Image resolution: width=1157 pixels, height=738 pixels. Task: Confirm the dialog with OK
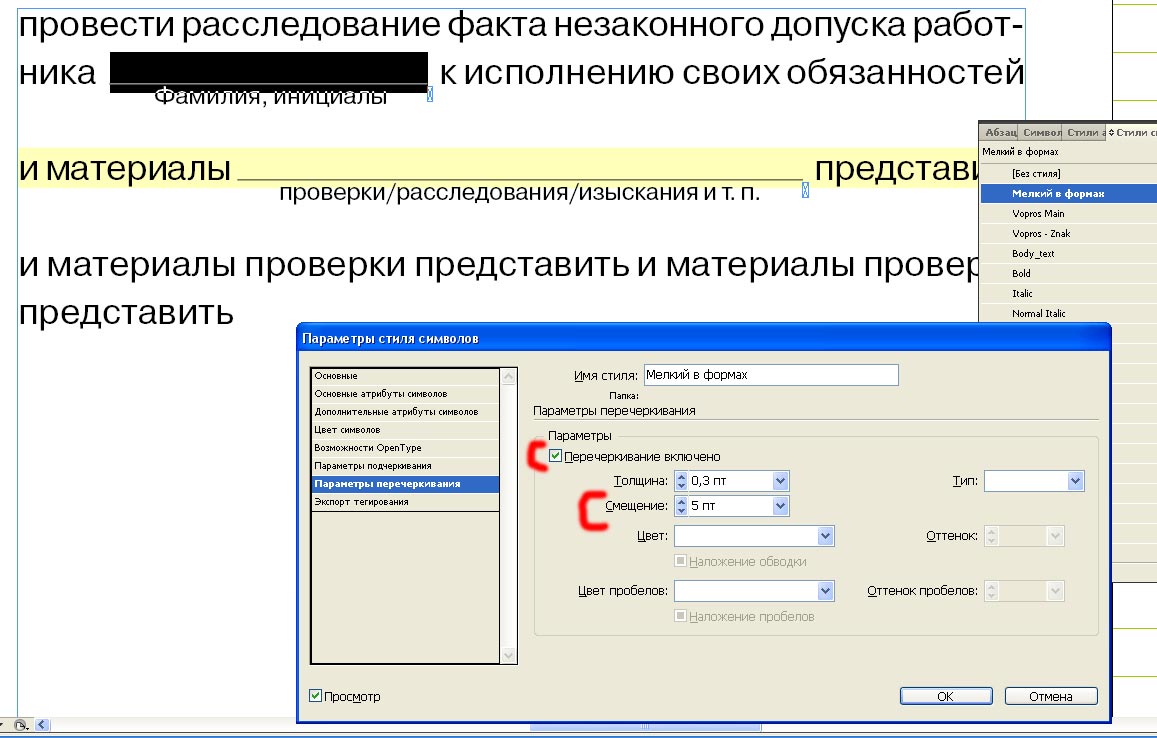(x=946, y=696)
